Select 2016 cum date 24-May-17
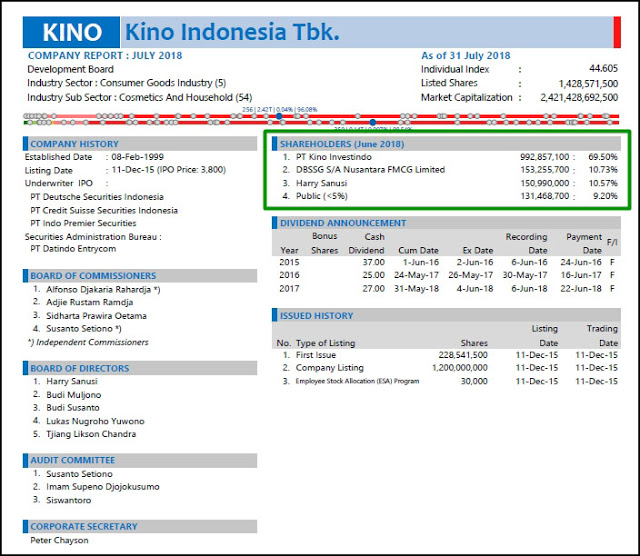640x556 pixels. coord(416,275)
